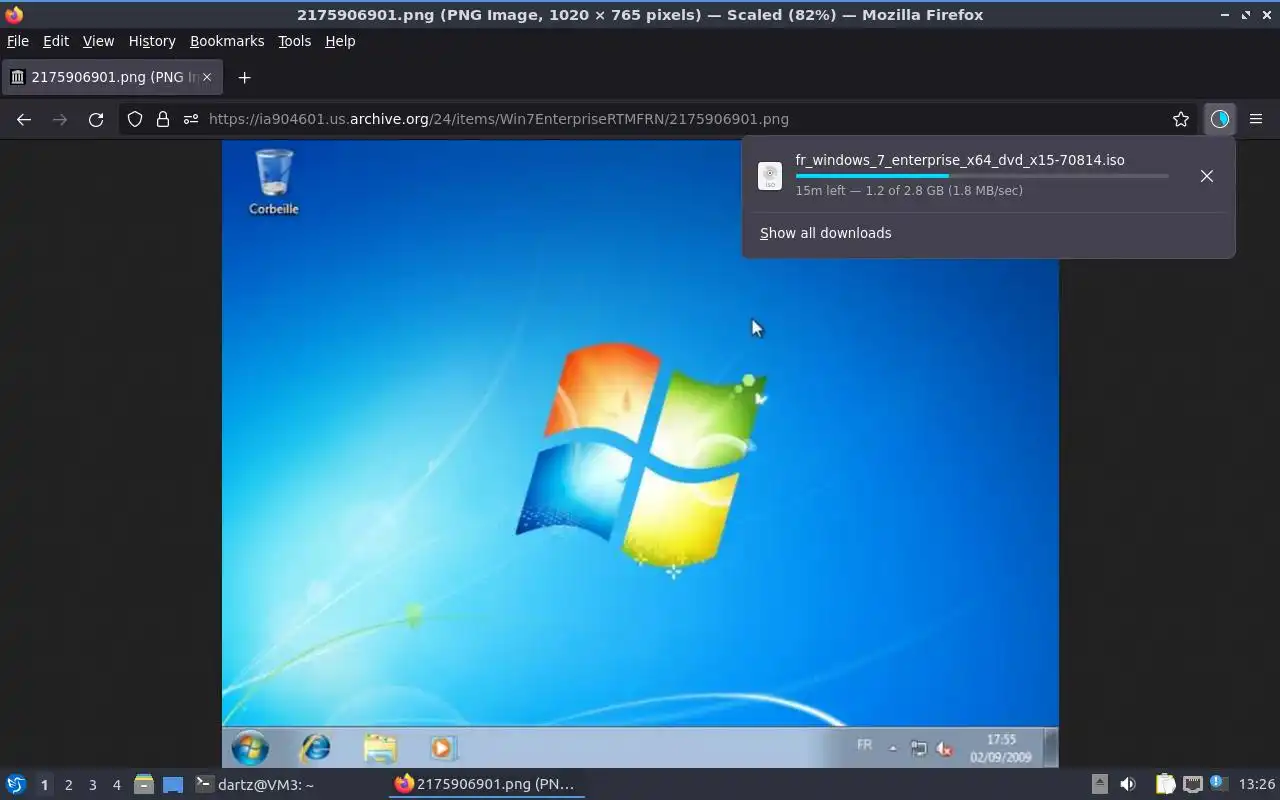Click the show desktop icon in the panel

[x=173, y=785]
